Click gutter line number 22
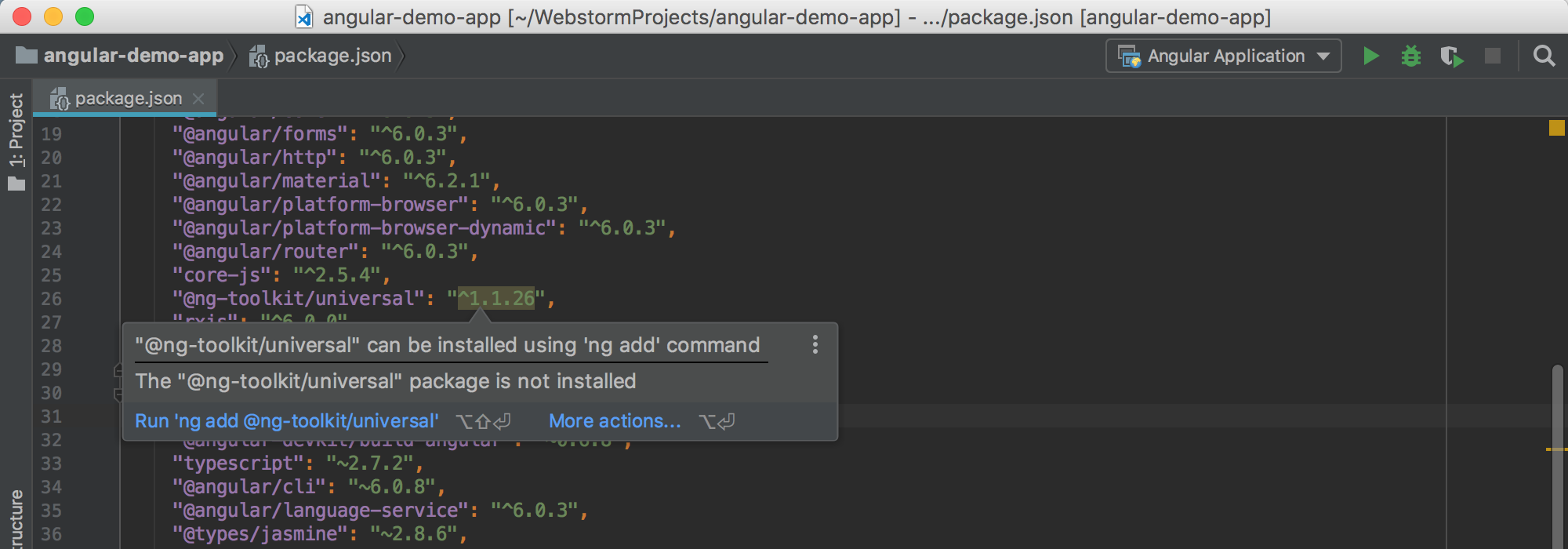The width and height of the screenshot is (1568, 549). point(51,205)
